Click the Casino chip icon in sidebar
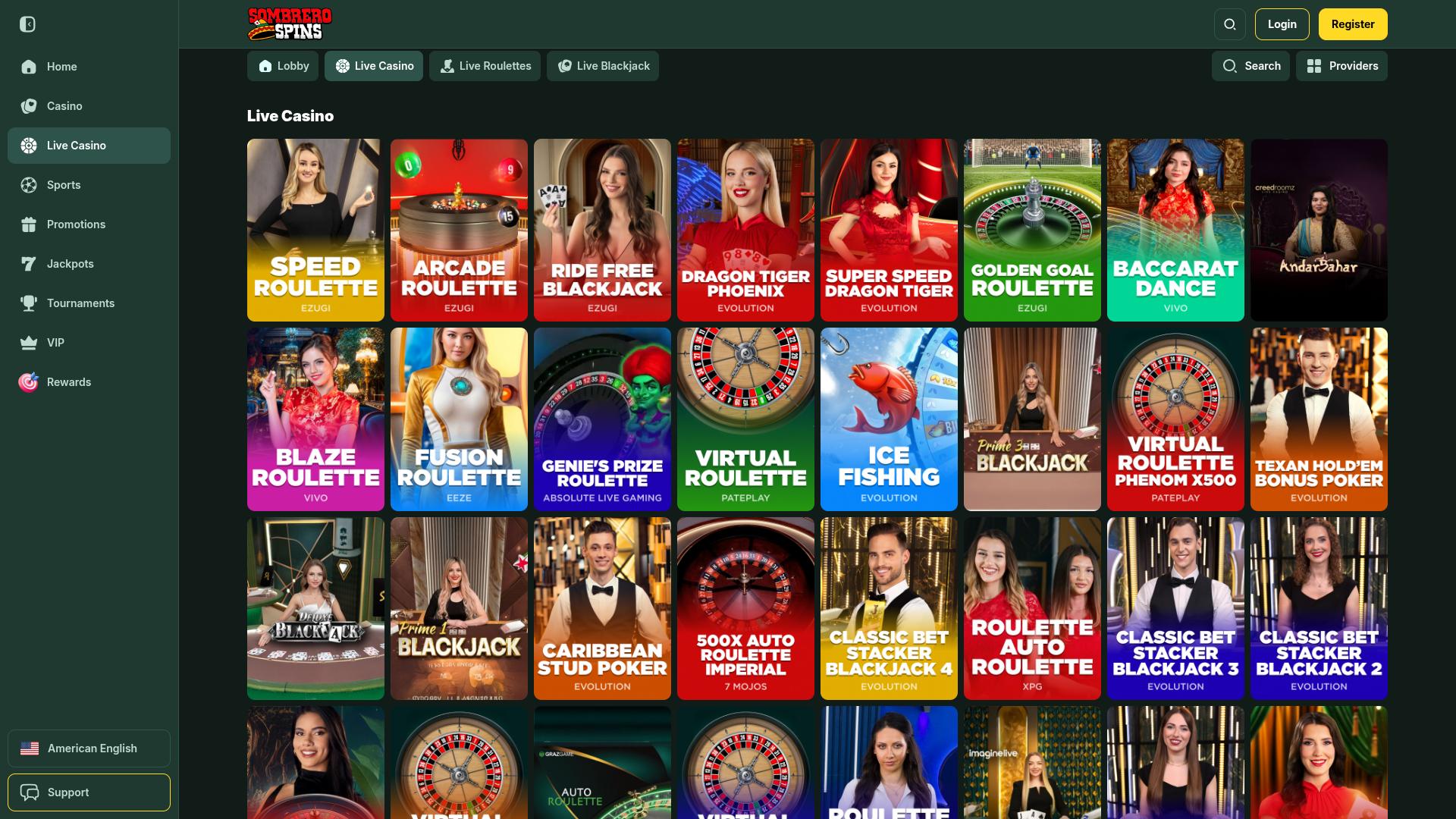Screen dimensions: 1456x819 [x=29, y=106]
